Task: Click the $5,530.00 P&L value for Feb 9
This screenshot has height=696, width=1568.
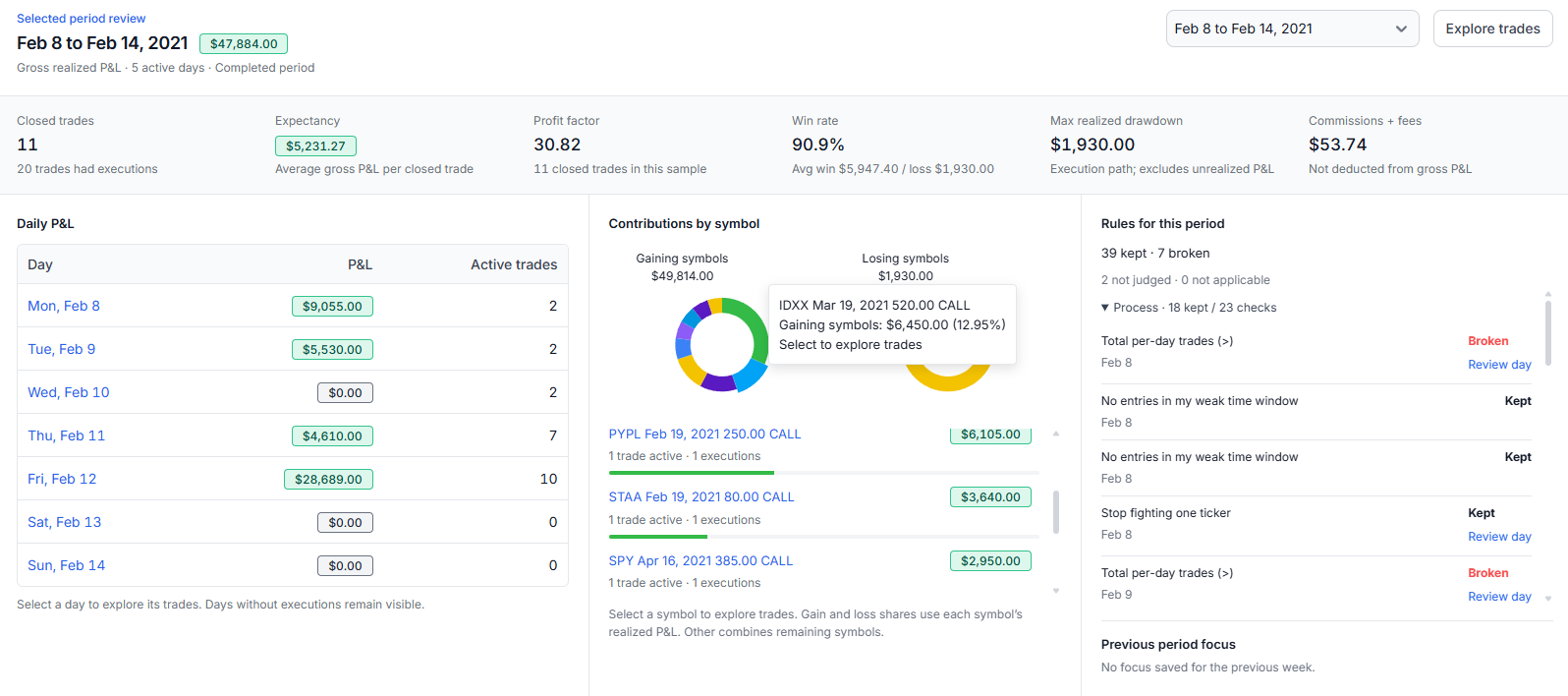Action: click(332, 349)
